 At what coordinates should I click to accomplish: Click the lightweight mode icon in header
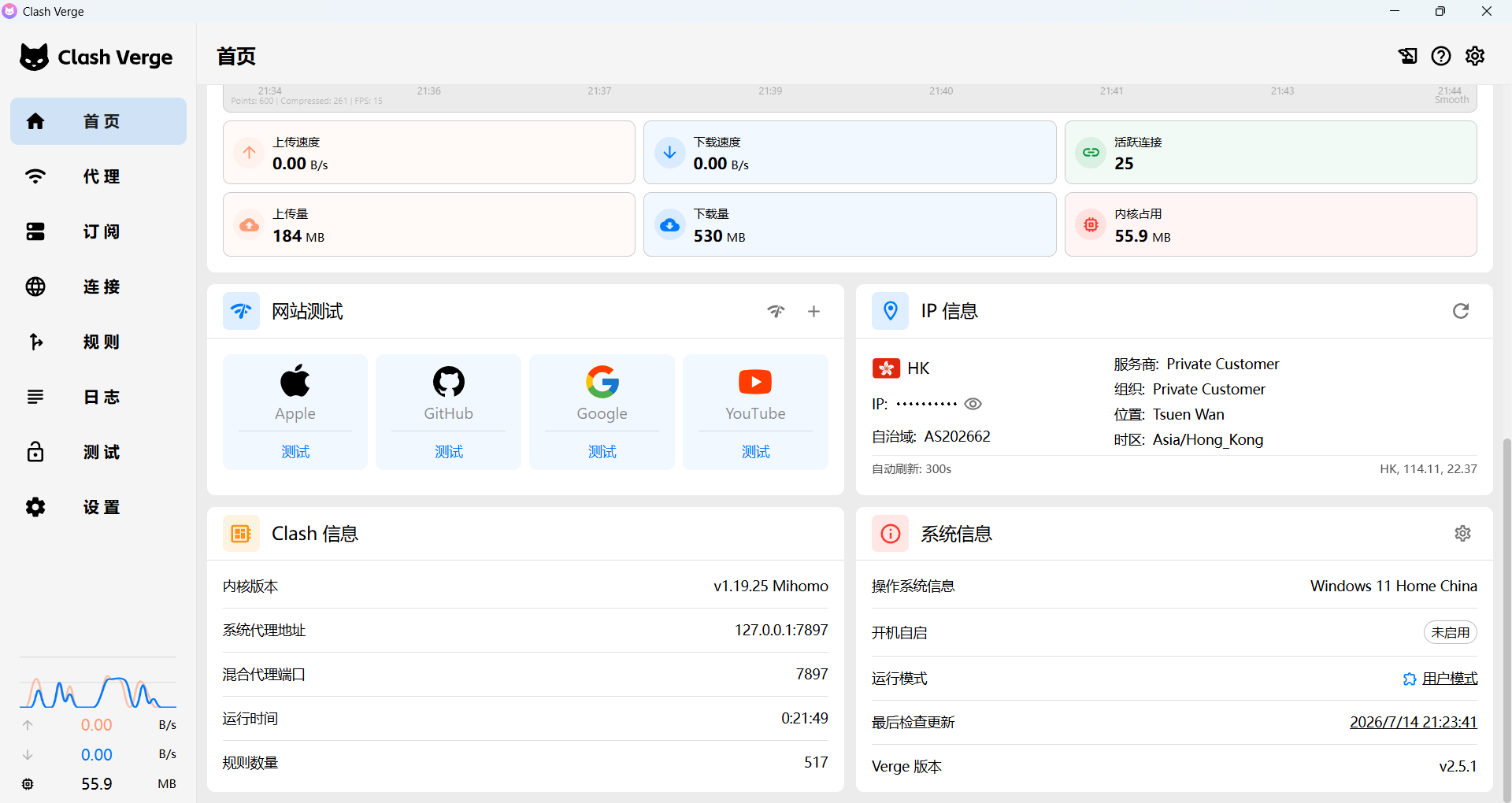(1407, 56)
